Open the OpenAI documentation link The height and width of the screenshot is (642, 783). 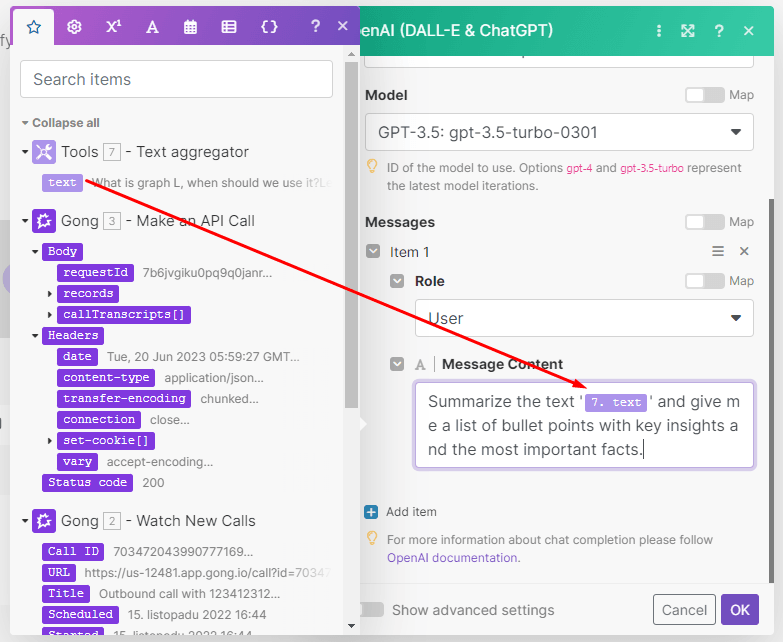pos(453,557)
